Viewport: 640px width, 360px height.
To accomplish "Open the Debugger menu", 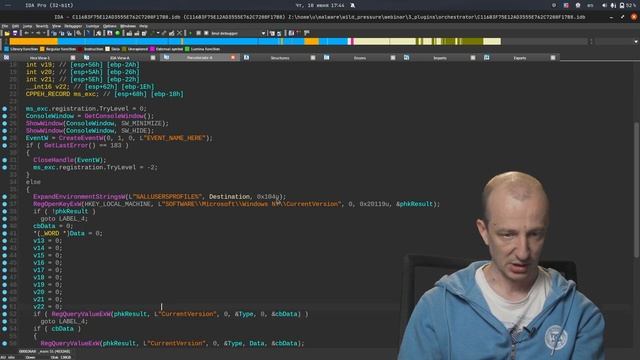I will click(x=73, y=26).
